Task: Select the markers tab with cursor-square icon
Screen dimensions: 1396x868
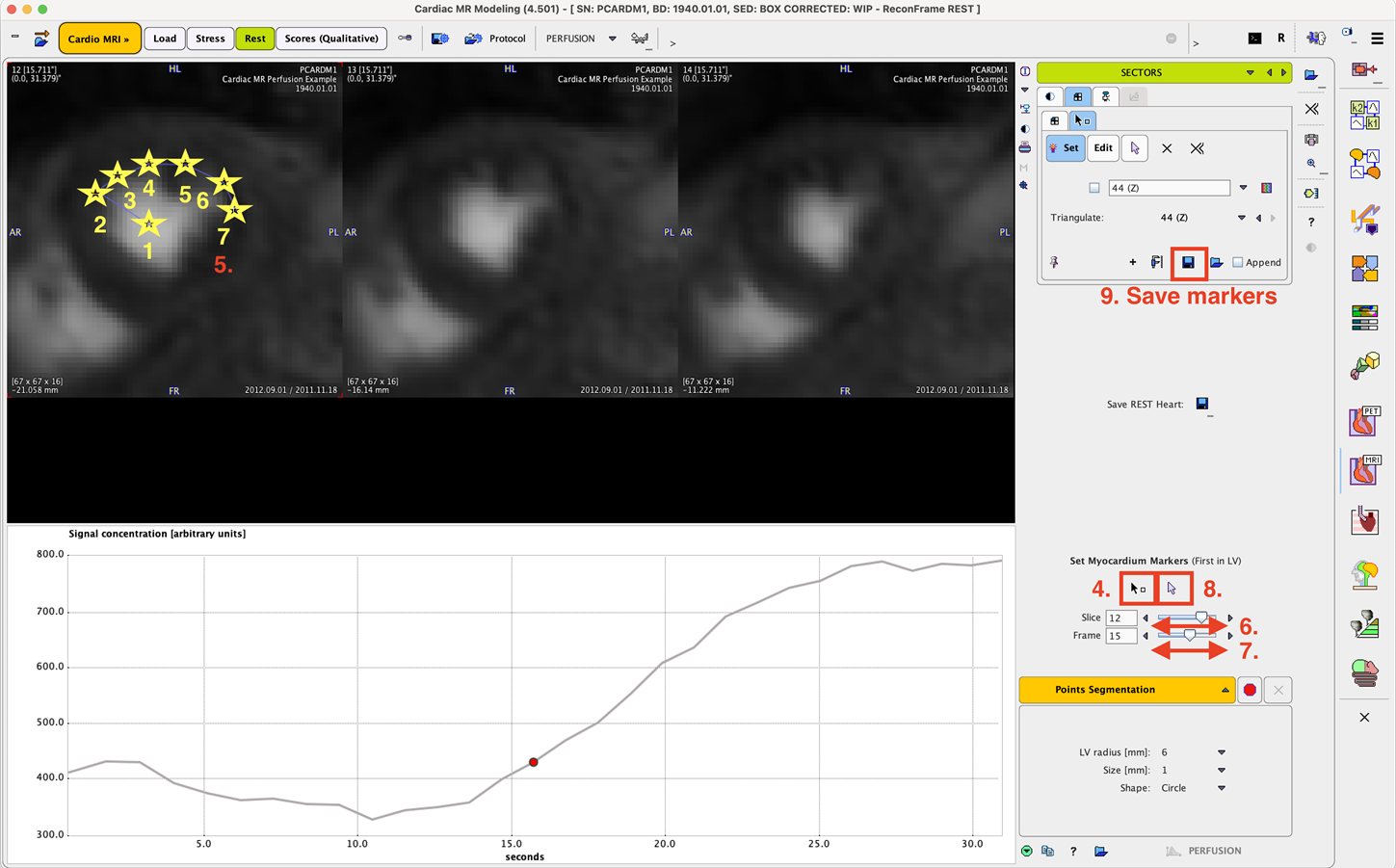Action: (1082, 120)
